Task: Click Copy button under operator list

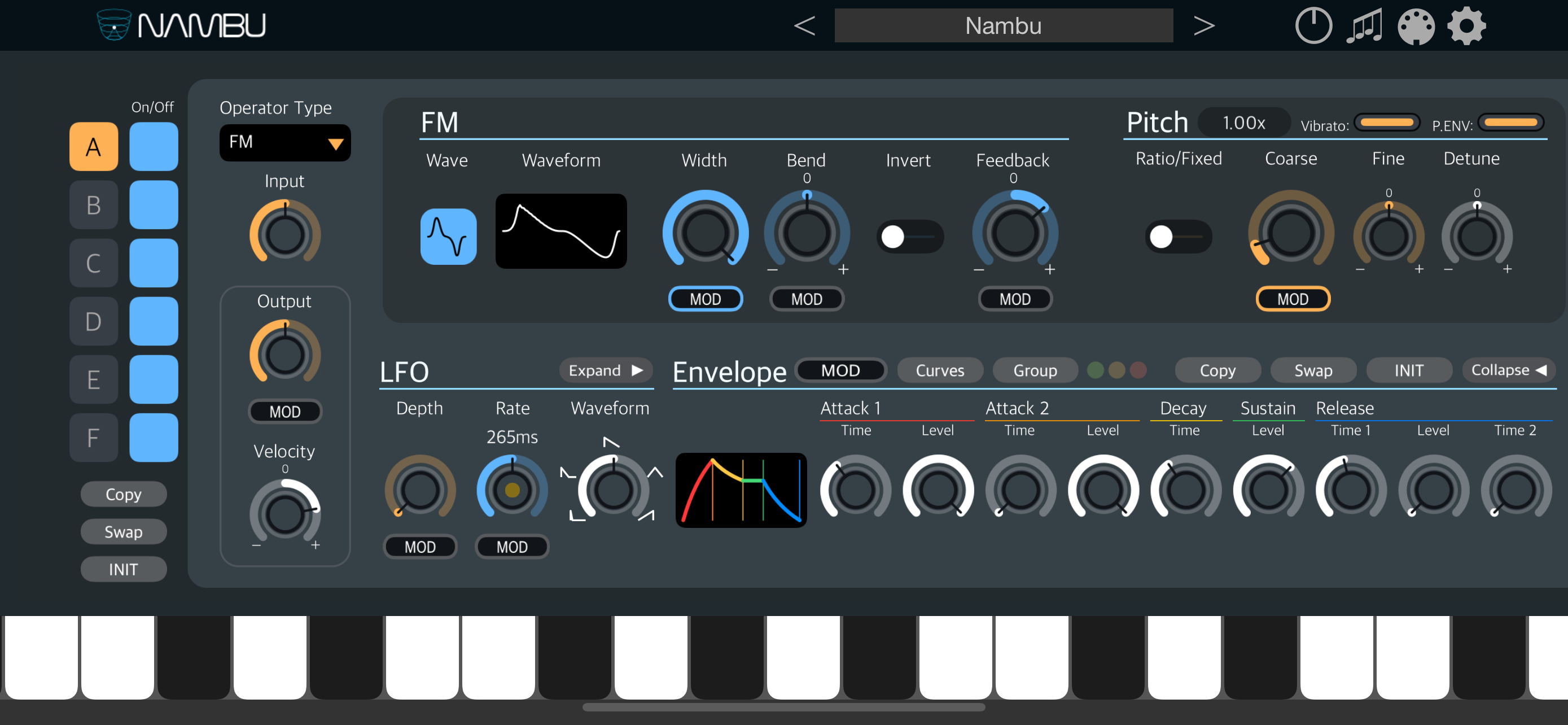Action: tap(124, 493)
